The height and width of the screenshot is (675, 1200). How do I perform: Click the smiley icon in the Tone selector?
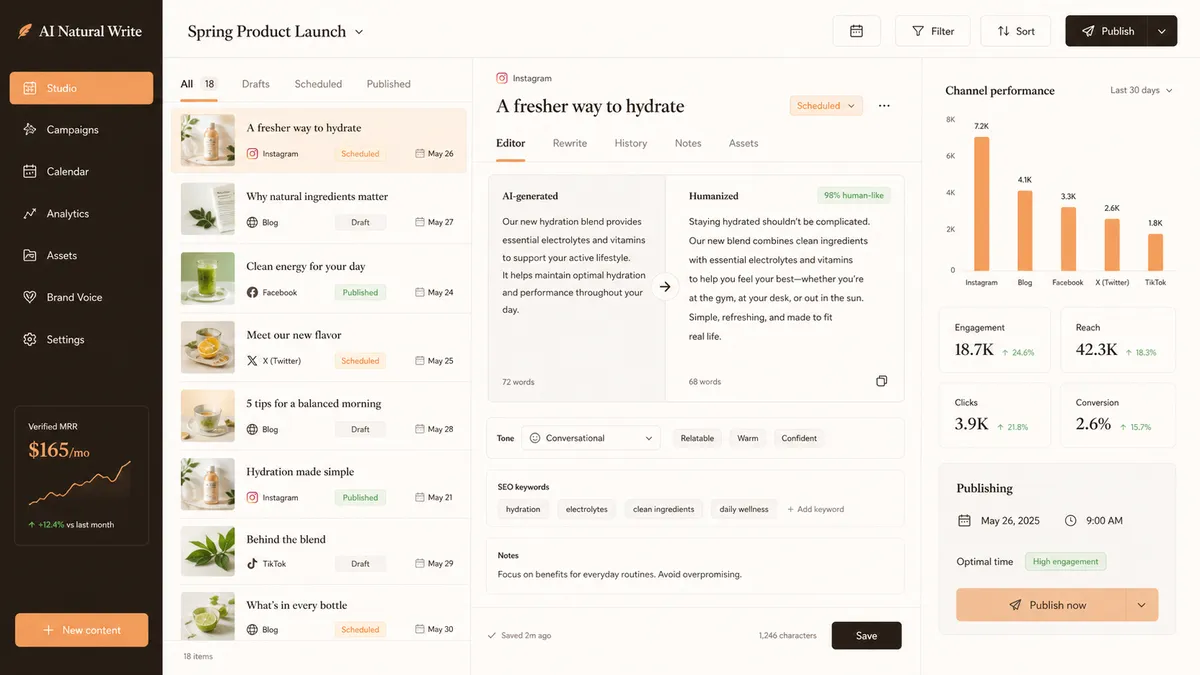(x=535, y=438)
